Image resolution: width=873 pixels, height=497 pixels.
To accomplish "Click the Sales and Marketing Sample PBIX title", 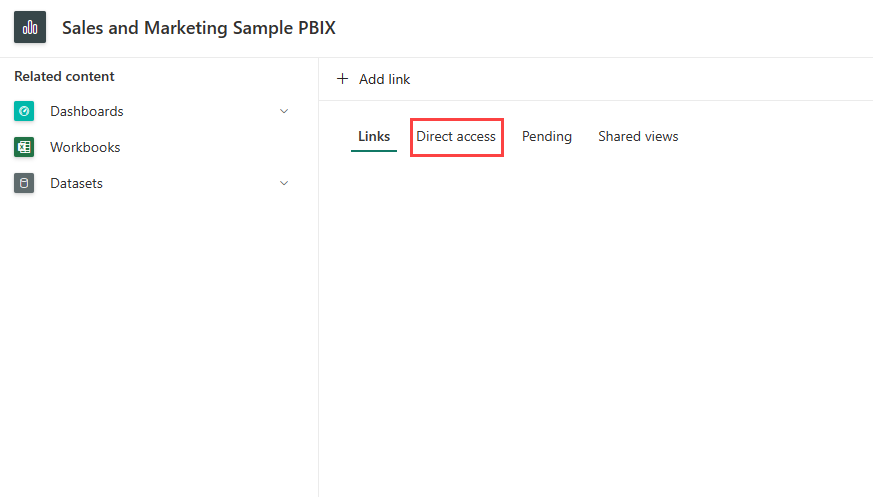I will (199, 28).
